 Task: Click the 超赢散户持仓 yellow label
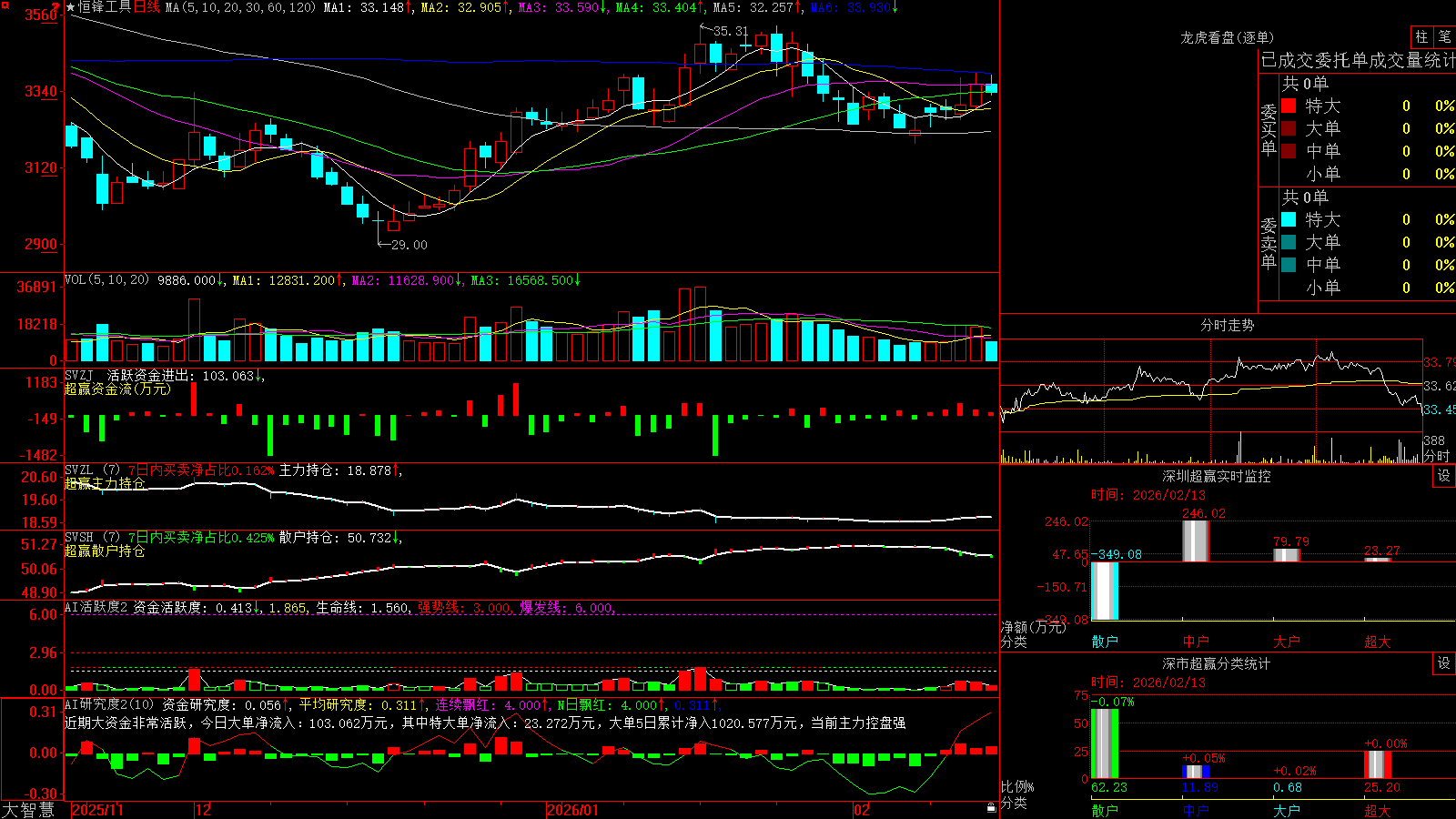click(105, 551)
